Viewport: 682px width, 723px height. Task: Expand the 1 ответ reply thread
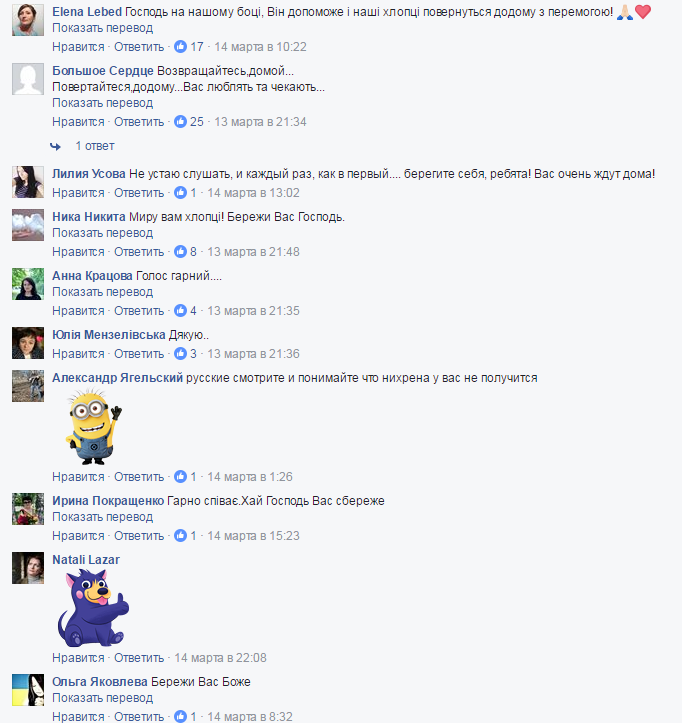[95, 146]
